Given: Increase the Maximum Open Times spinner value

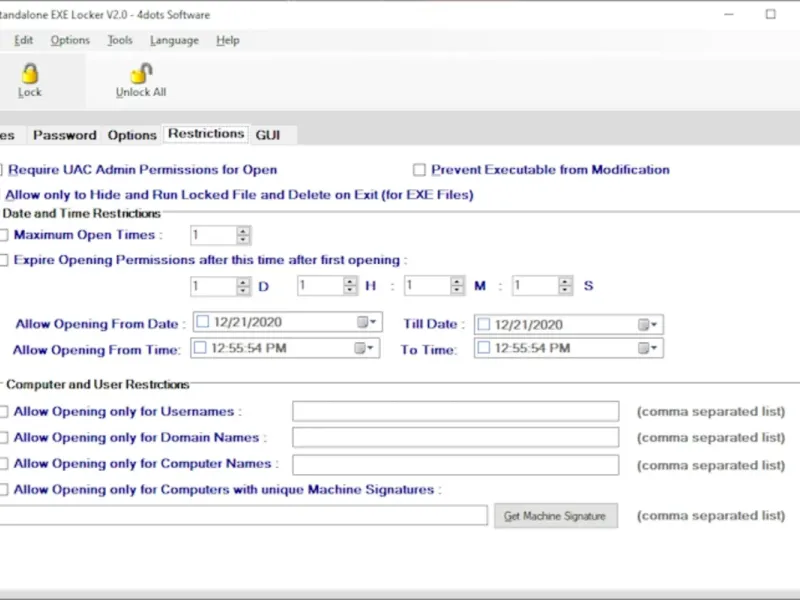Looking at the screenshot, I should point(243,231).
